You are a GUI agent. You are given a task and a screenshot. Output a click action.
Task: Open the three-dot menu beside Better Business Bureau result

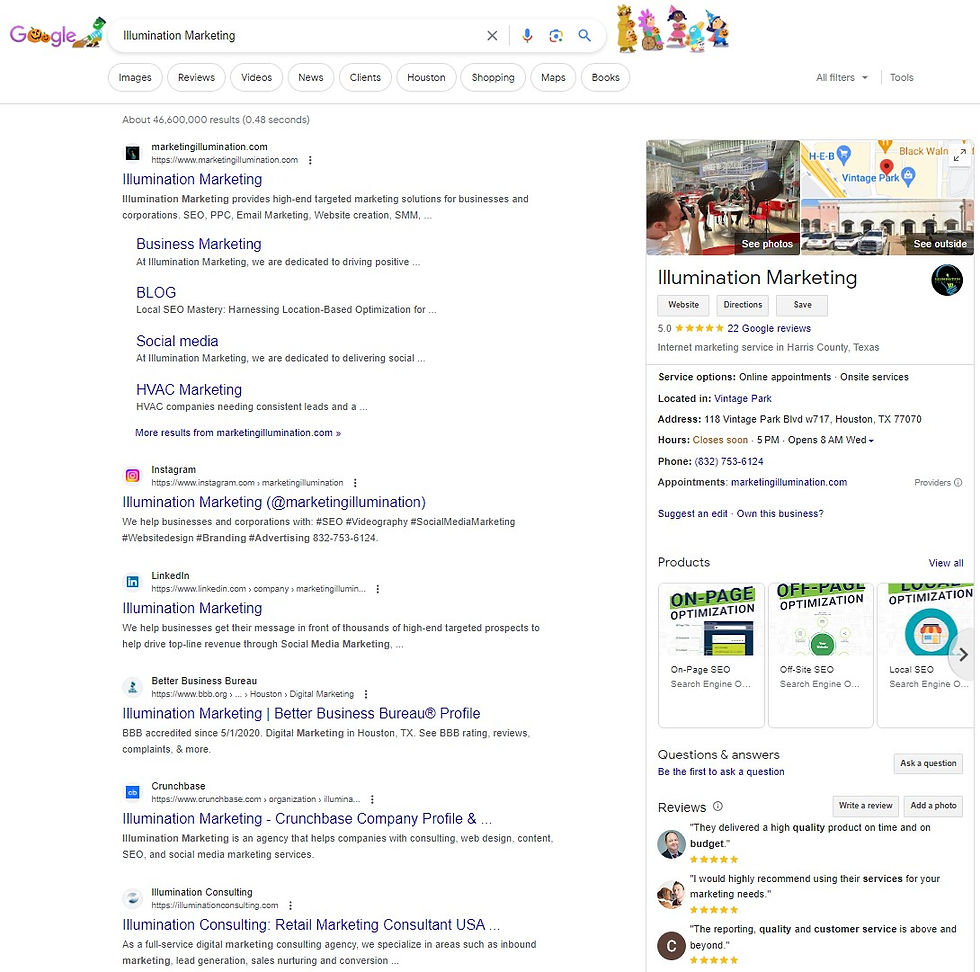[x=366, y=694]
